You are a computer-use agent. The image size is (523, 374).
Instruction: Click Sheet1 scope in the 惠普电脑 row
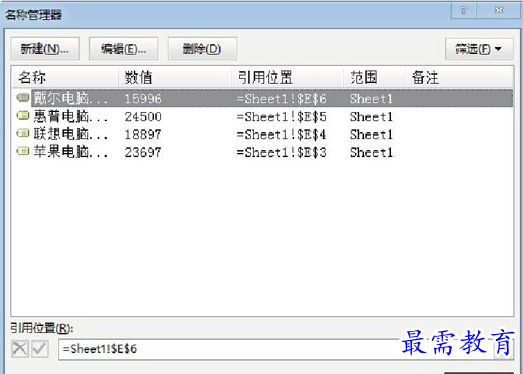click(371, 117)
